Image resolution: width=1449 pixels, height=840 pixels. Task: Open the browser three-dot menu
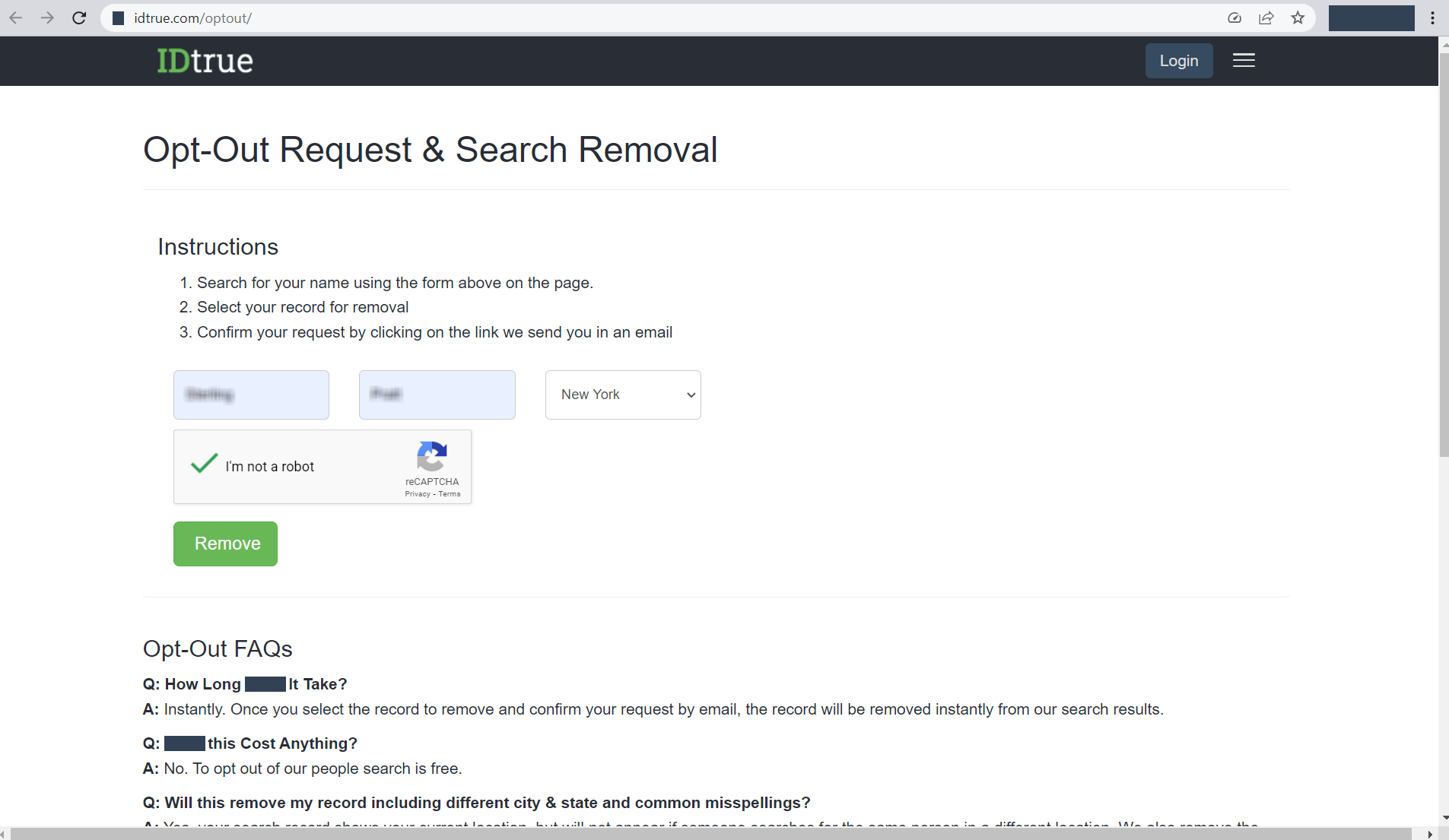point(1432,18)
